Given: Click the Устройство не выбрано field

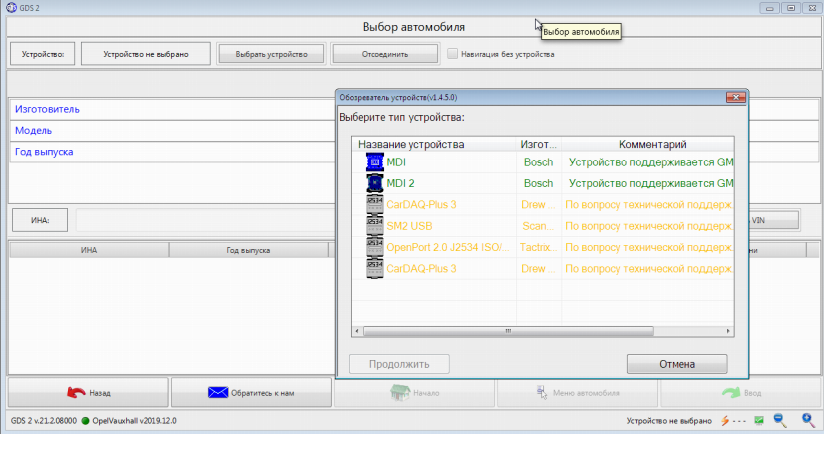Looking at the screenshot, I should (146, 54).
